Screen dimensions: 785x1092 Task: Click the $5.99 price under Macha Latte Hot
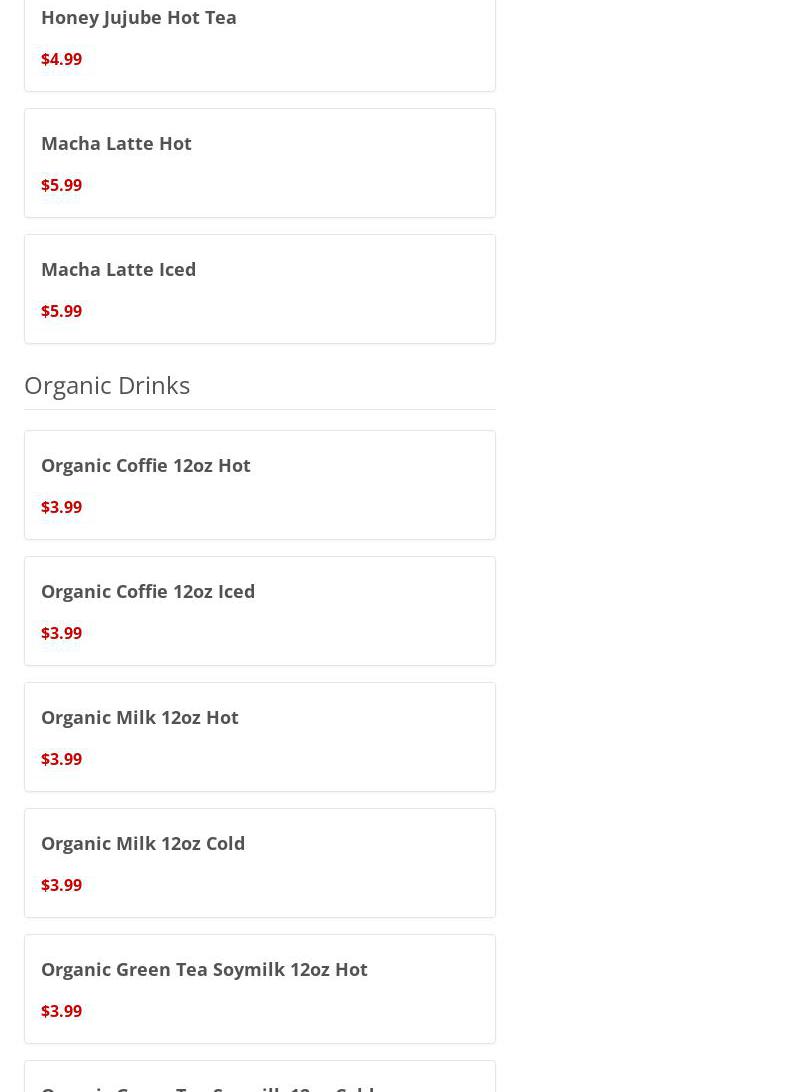point(61,185)
